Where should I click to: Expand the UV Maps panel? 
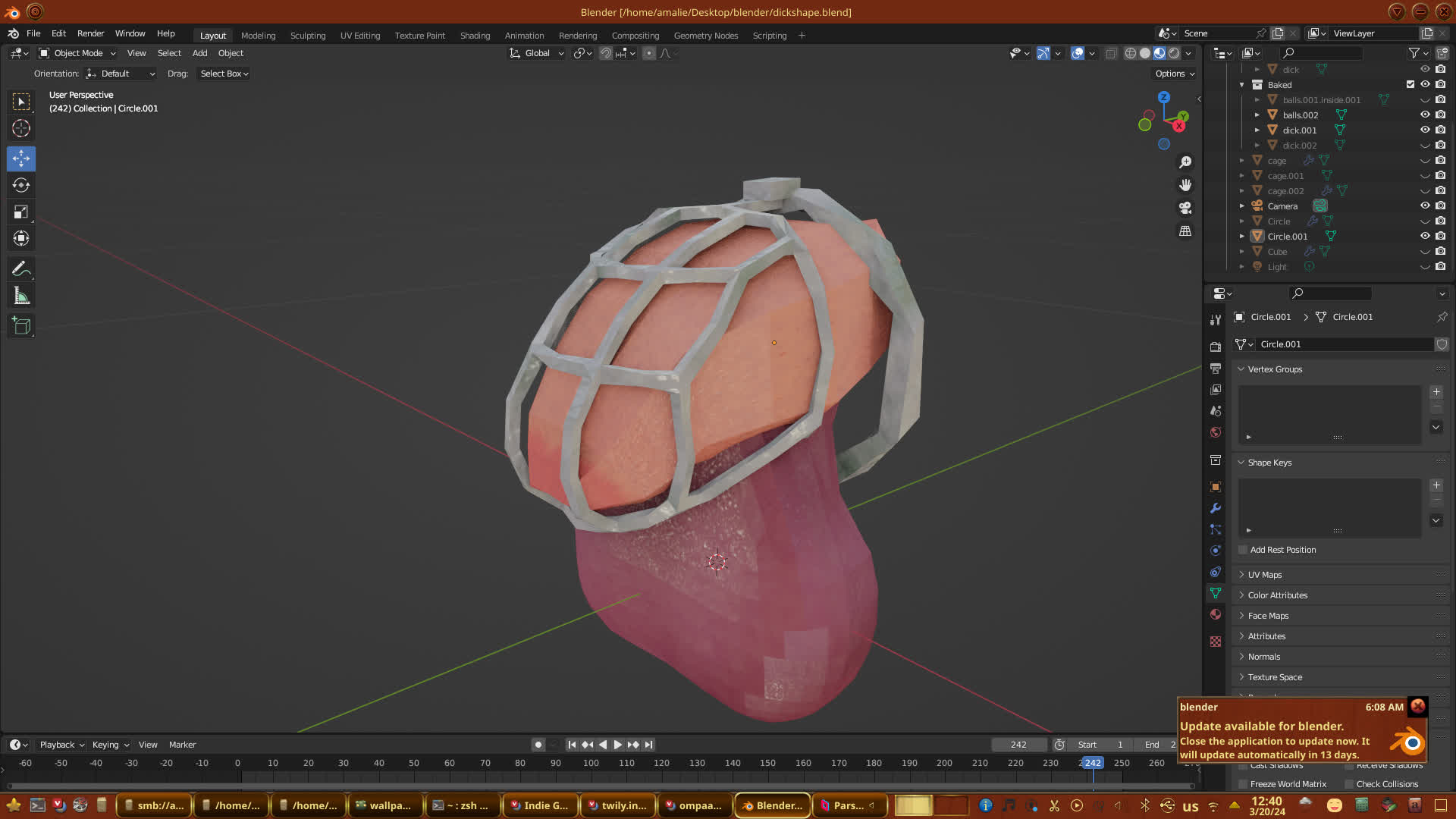pyautogui.click(x=1265, y=575)
